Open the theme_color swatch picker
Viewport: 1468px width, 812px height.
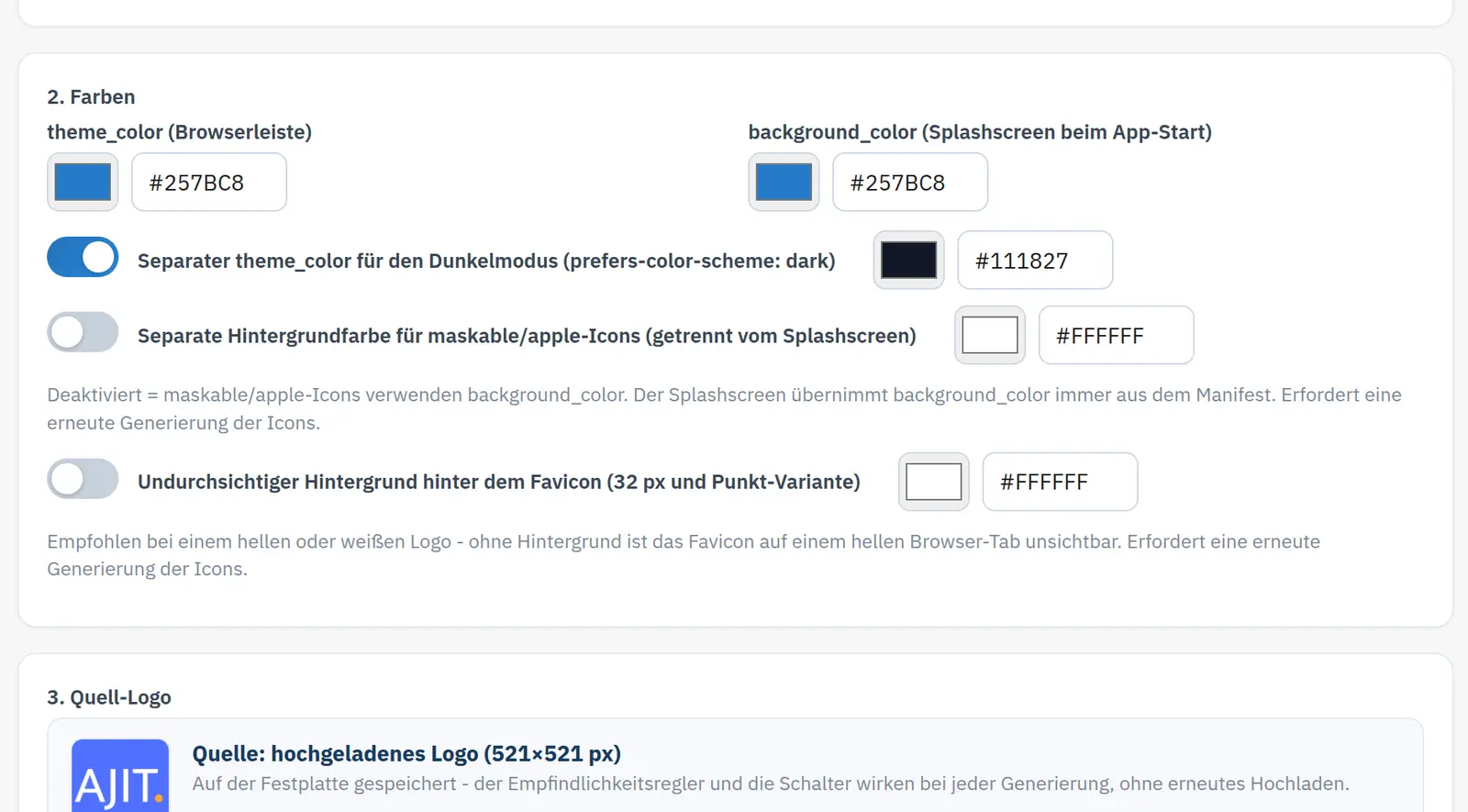point(83,183)
